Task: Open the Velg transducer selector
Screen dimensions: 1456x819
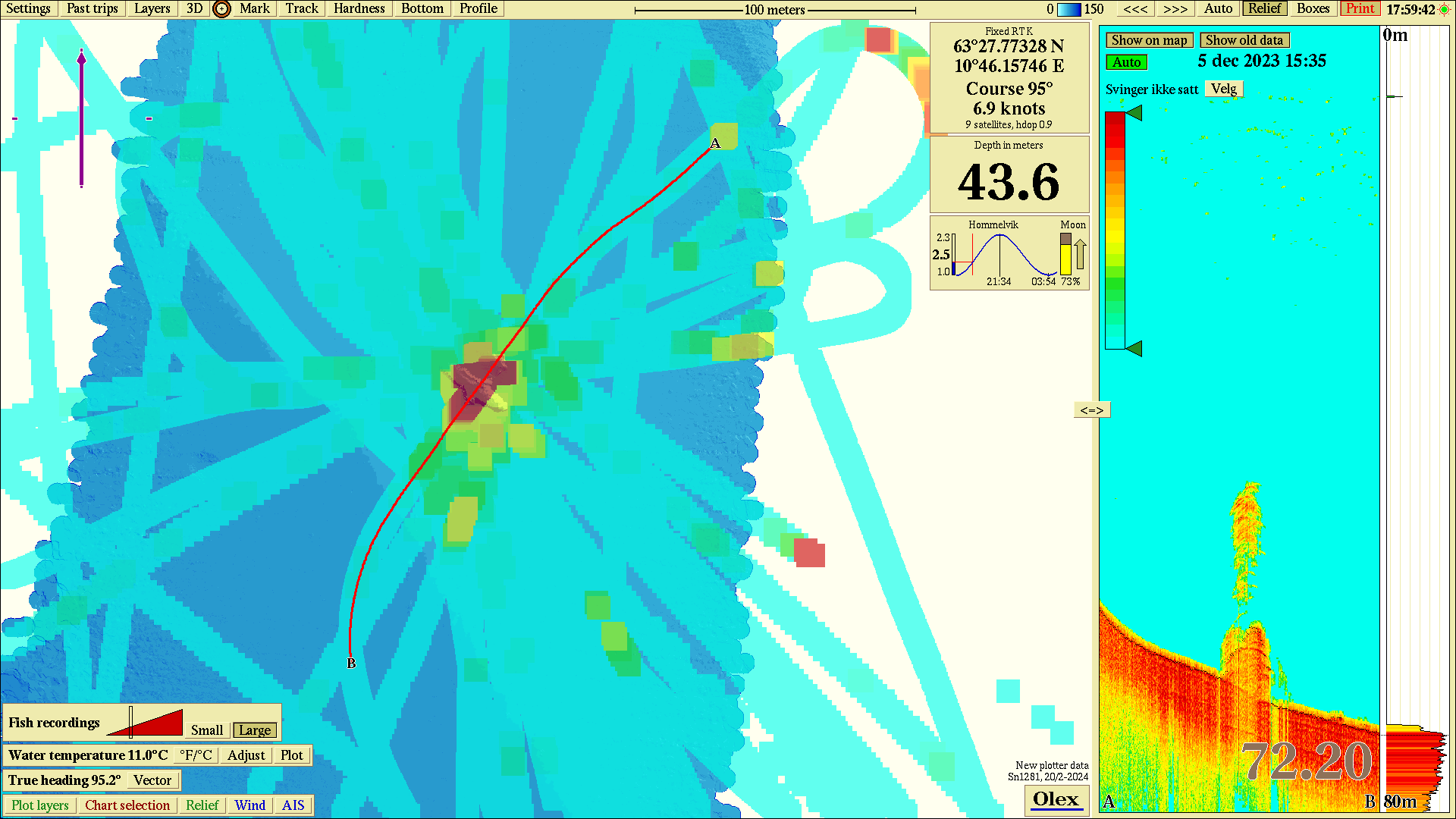Action: coord(1223,89)
